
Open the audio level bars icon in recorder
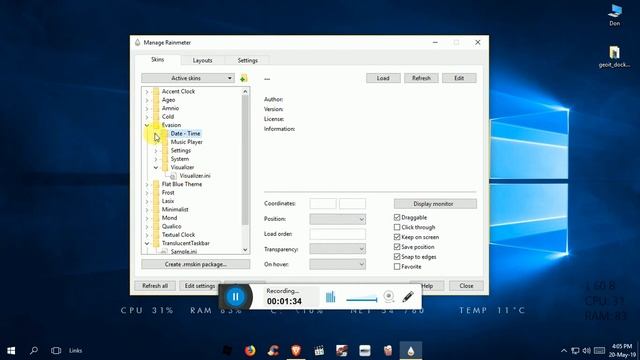(331, 297)
